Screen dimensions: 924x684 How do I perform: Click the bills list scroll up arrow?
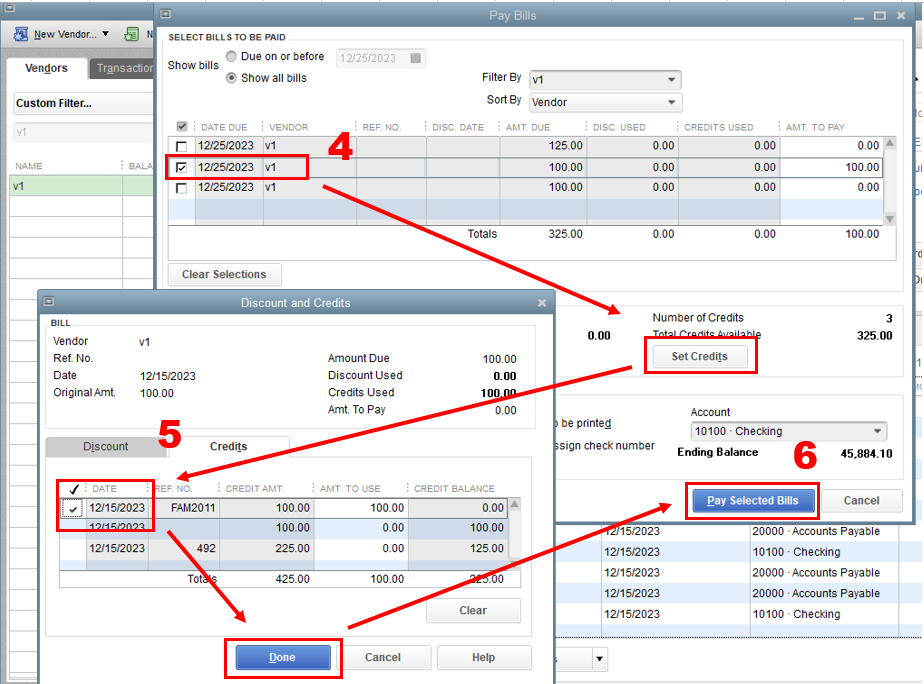[x=890, y=143]
